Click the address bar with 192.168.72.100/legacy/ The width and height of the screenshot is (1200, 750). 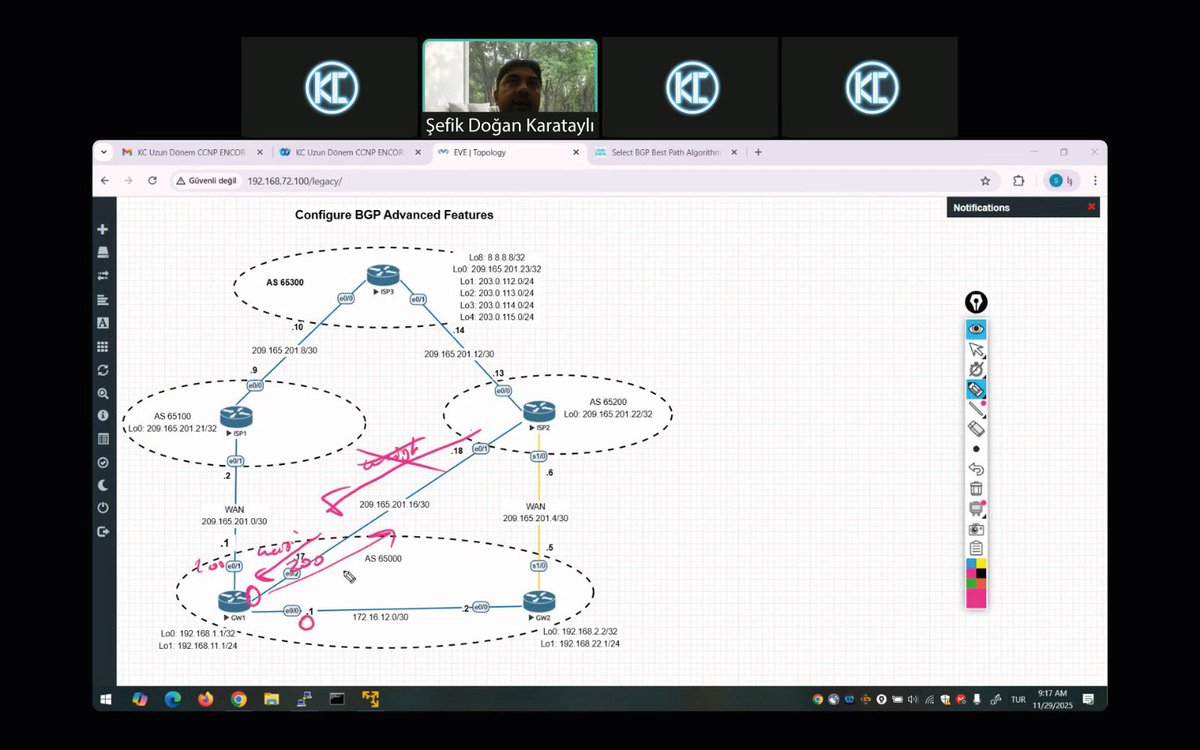585,181
